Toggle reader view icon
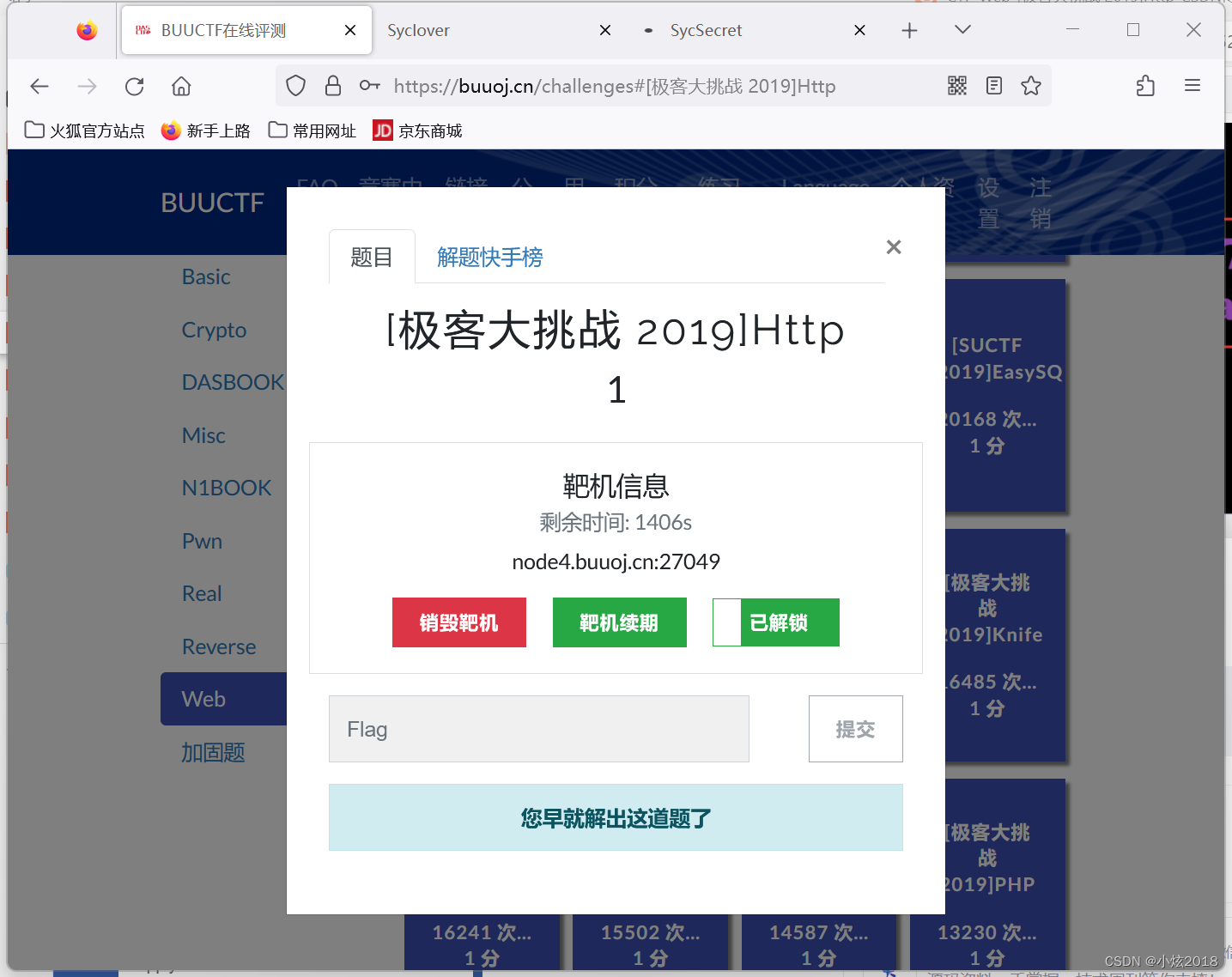 pyautogui.click(x=994, y=86)
